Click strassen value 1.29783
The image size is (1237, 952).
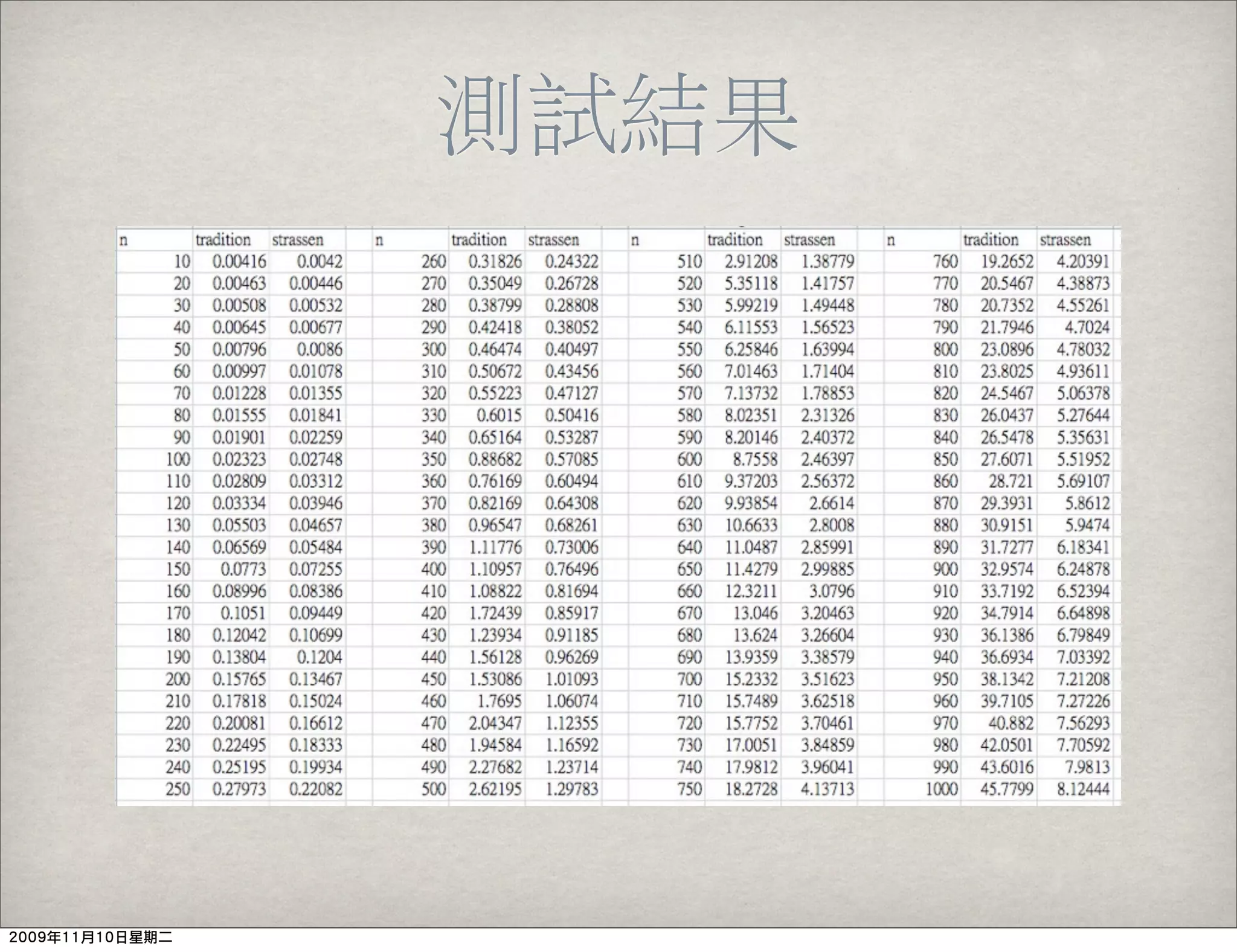571,790
